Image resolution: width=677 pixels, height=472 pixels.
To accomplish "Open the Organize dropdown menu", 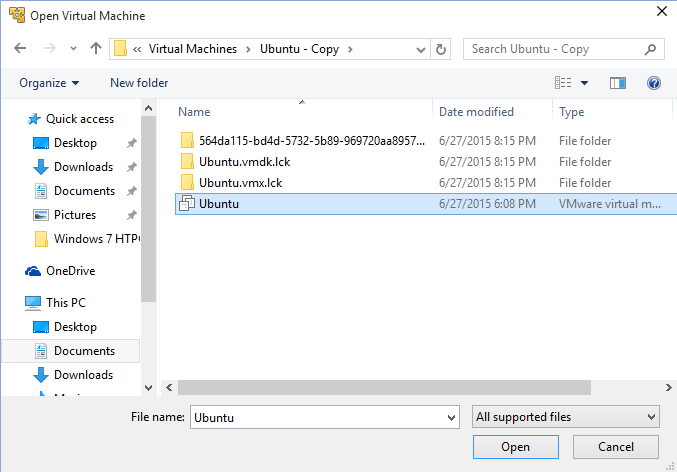I will 48,83.
